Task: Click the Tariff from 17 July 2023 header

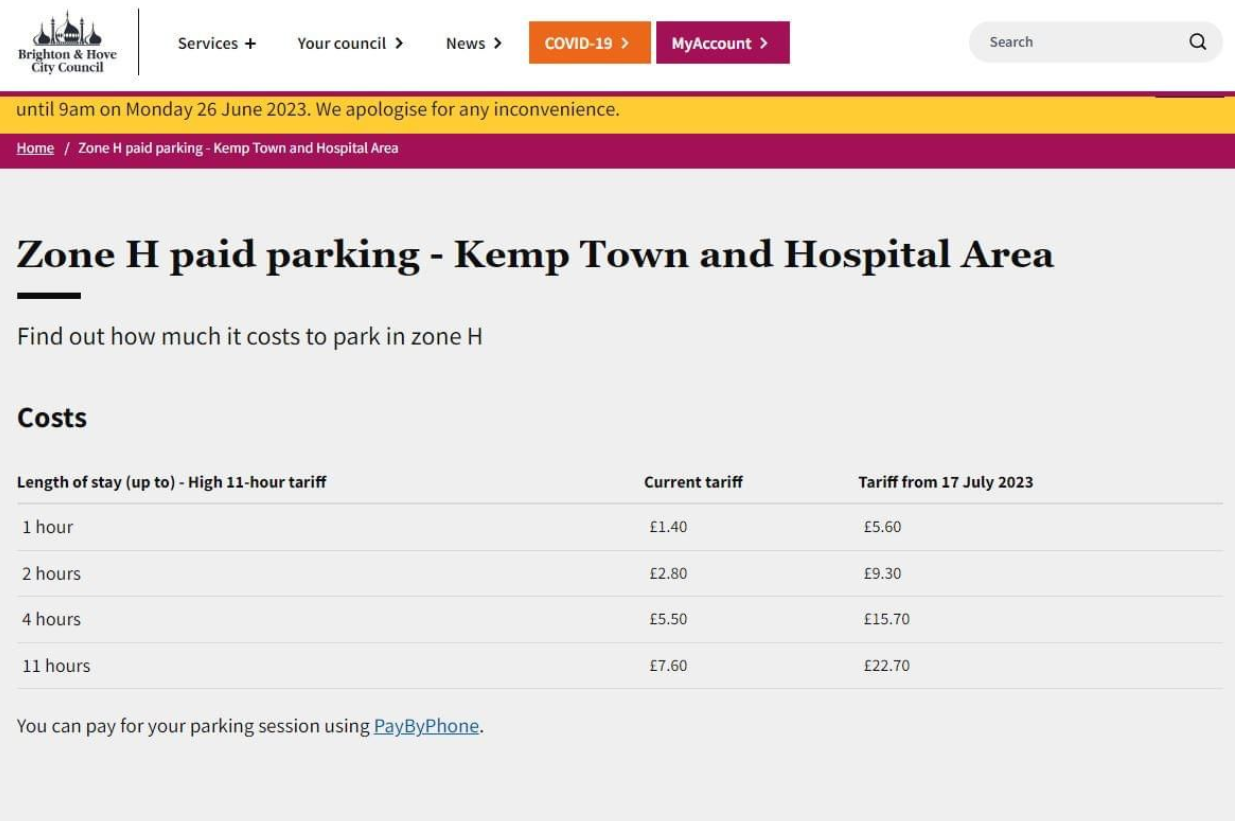Action: point(945,482)
